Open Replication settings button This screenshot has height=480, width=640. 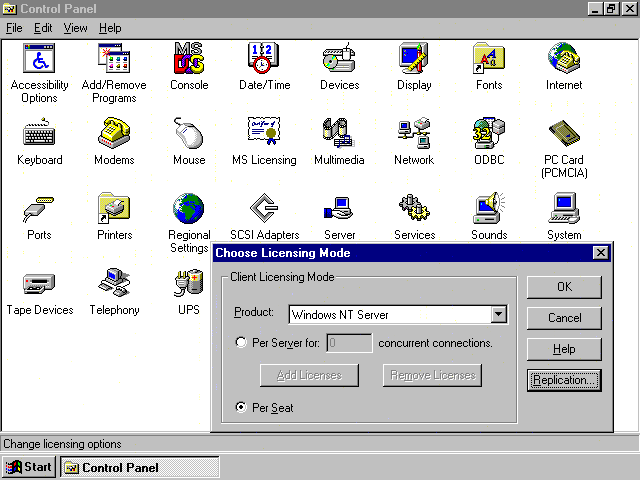(564, 380)
